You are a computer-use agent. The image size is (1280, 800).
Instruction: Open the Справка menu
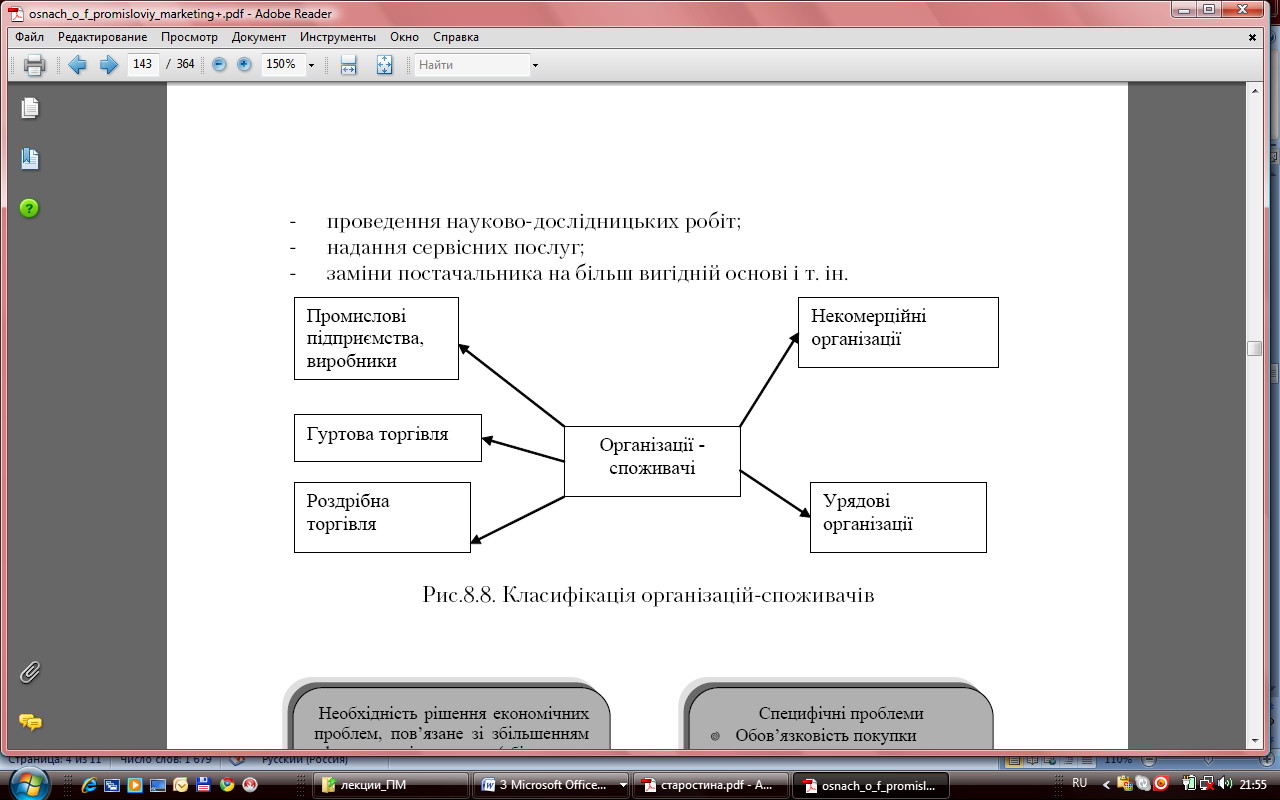(456, 37)
